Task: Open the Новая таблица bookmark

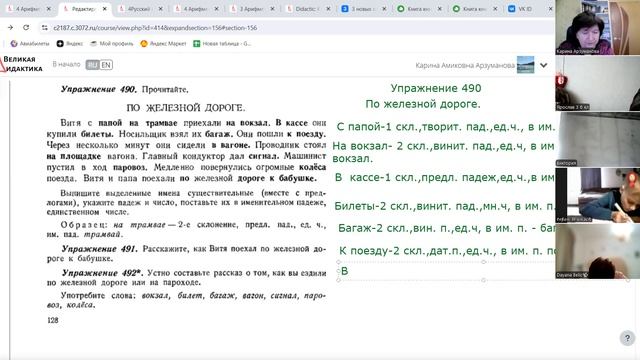Action: click(222, 43)
